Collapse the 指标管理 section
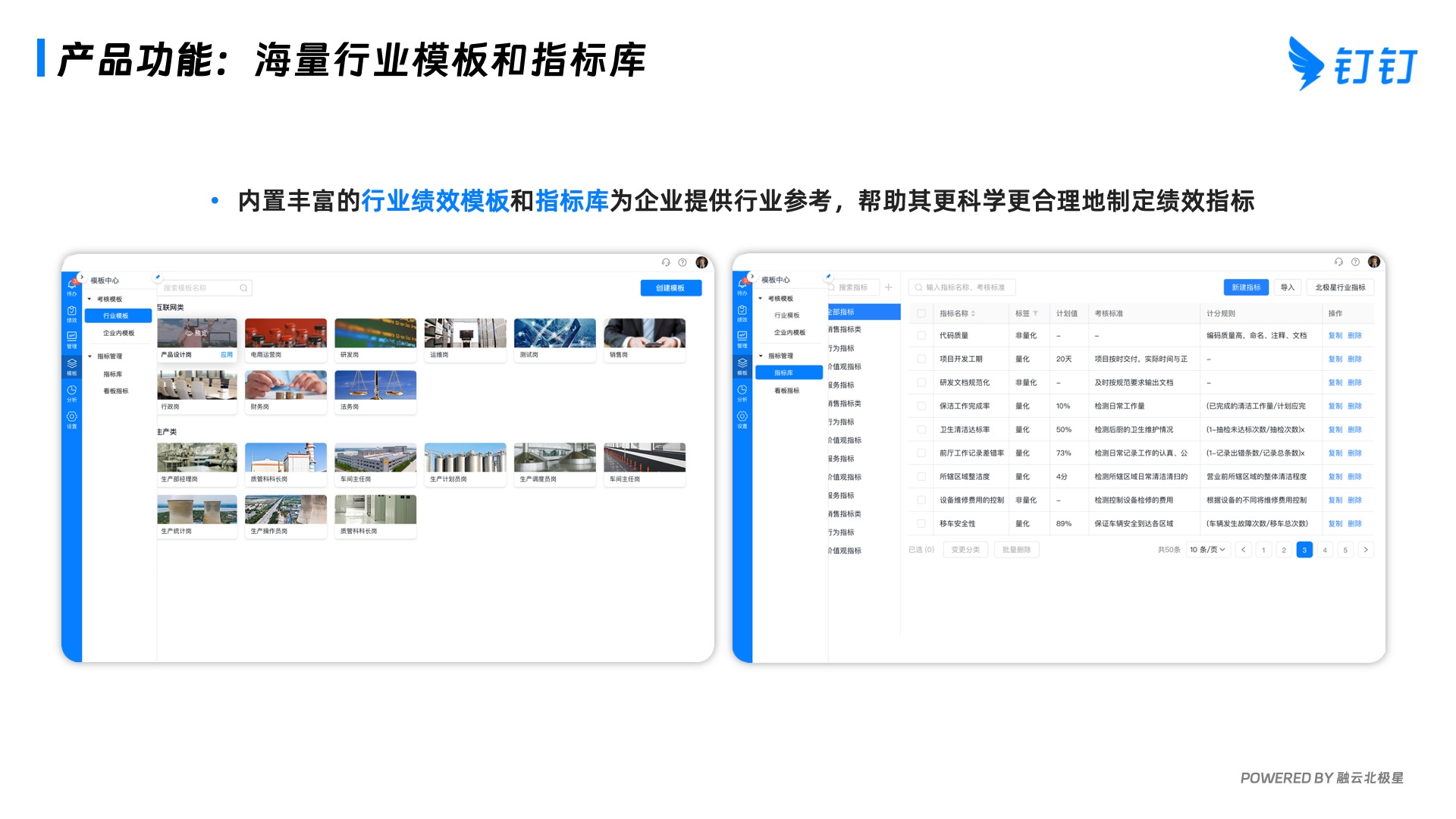 coord(89,356)
